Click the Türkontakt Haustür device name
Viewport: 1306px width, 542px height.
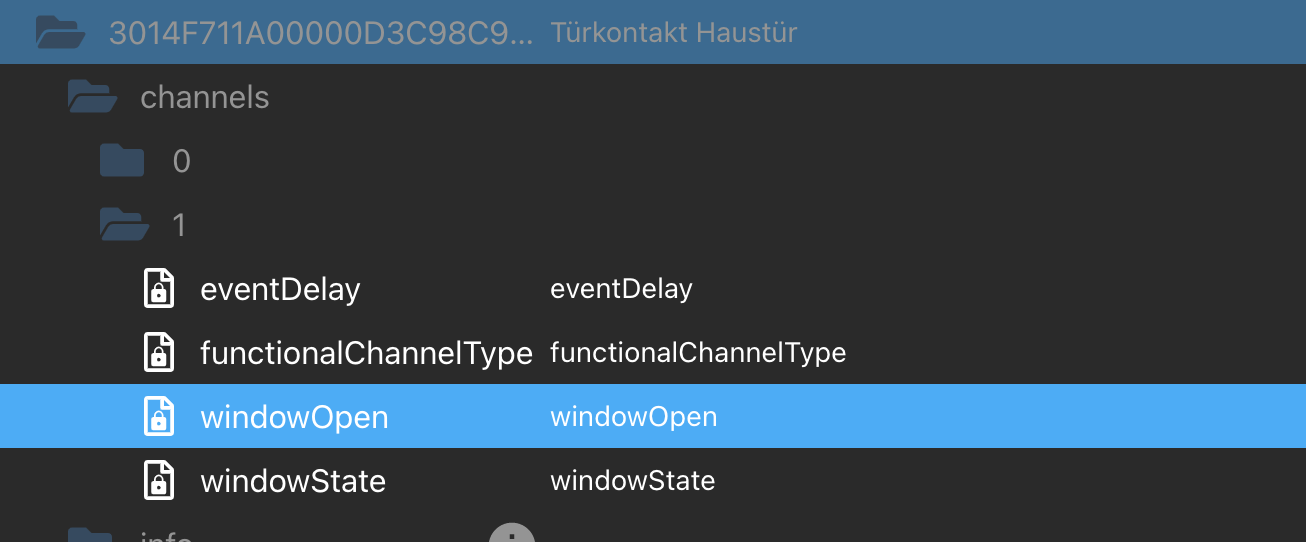click(673, 33)
